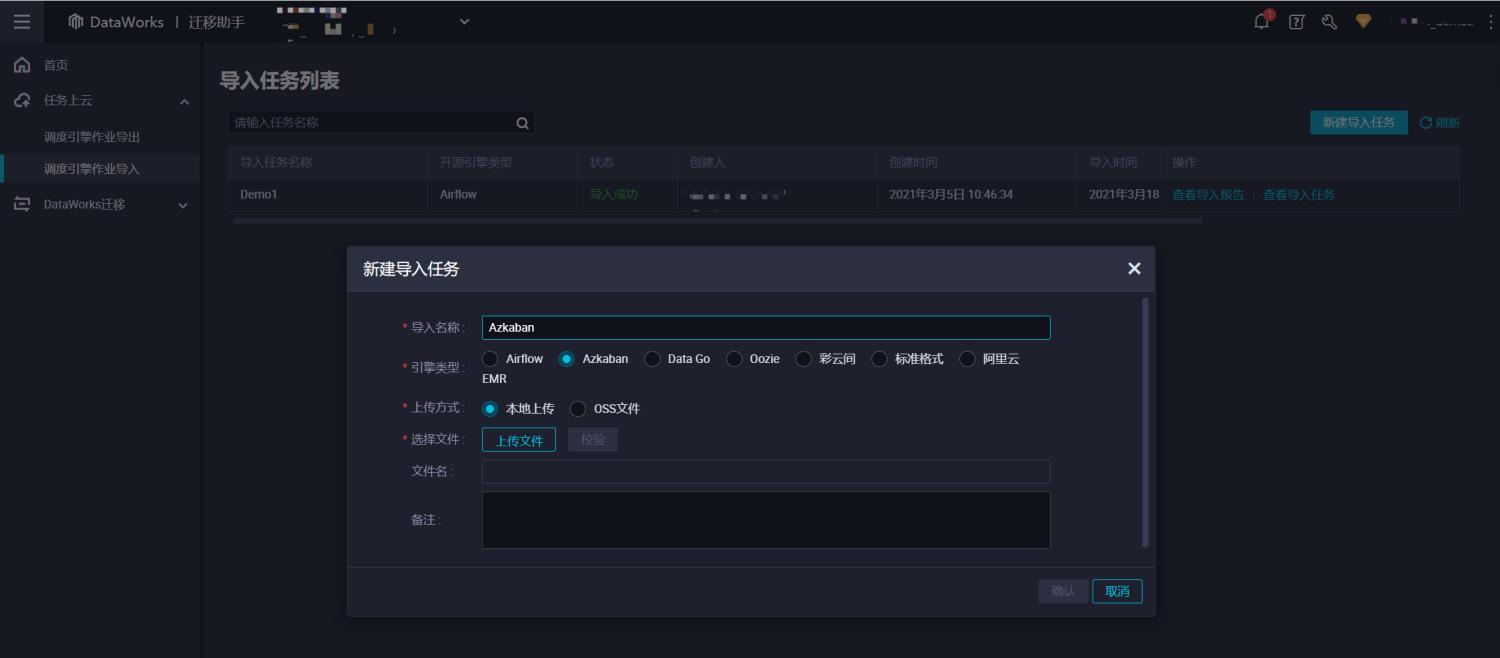Open notifications via the bell icon
The height and width of the screenshot is (658, 1500).
[x=1259, y=20]
